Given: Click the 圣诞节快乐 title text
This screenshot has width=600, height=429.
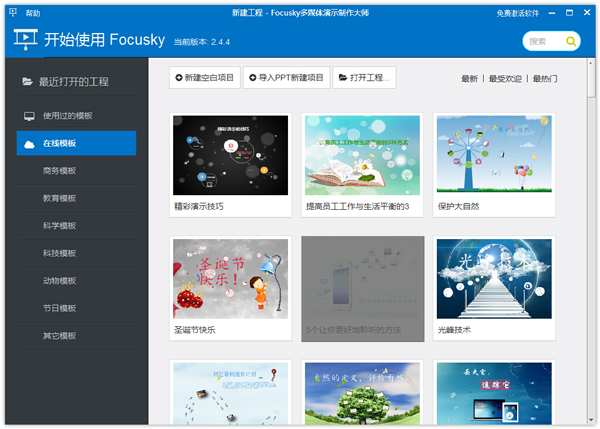Looking at the screenshot, I should click(x=195, y=330).
